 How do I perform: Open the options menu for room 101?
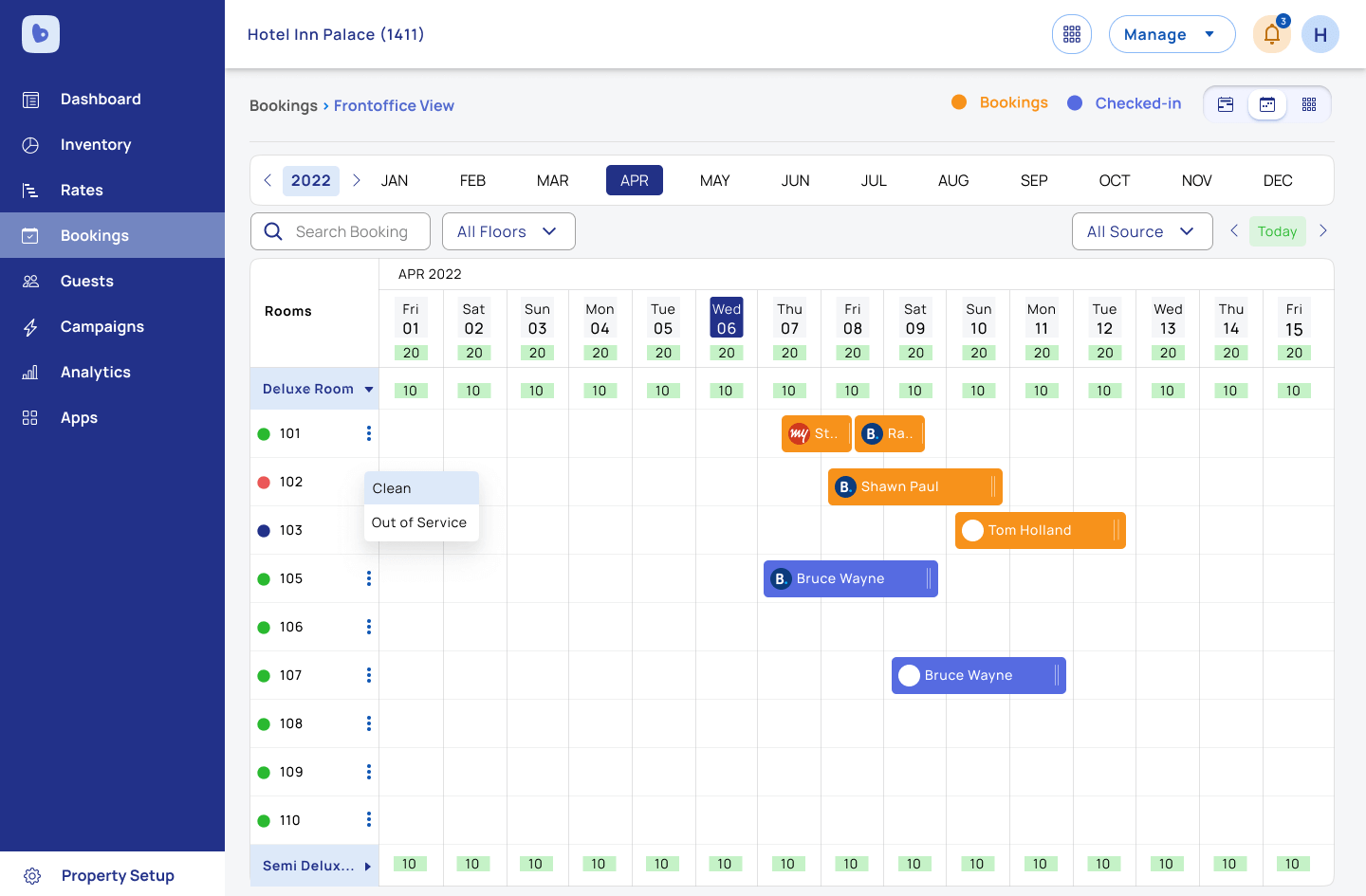point(369,433)
